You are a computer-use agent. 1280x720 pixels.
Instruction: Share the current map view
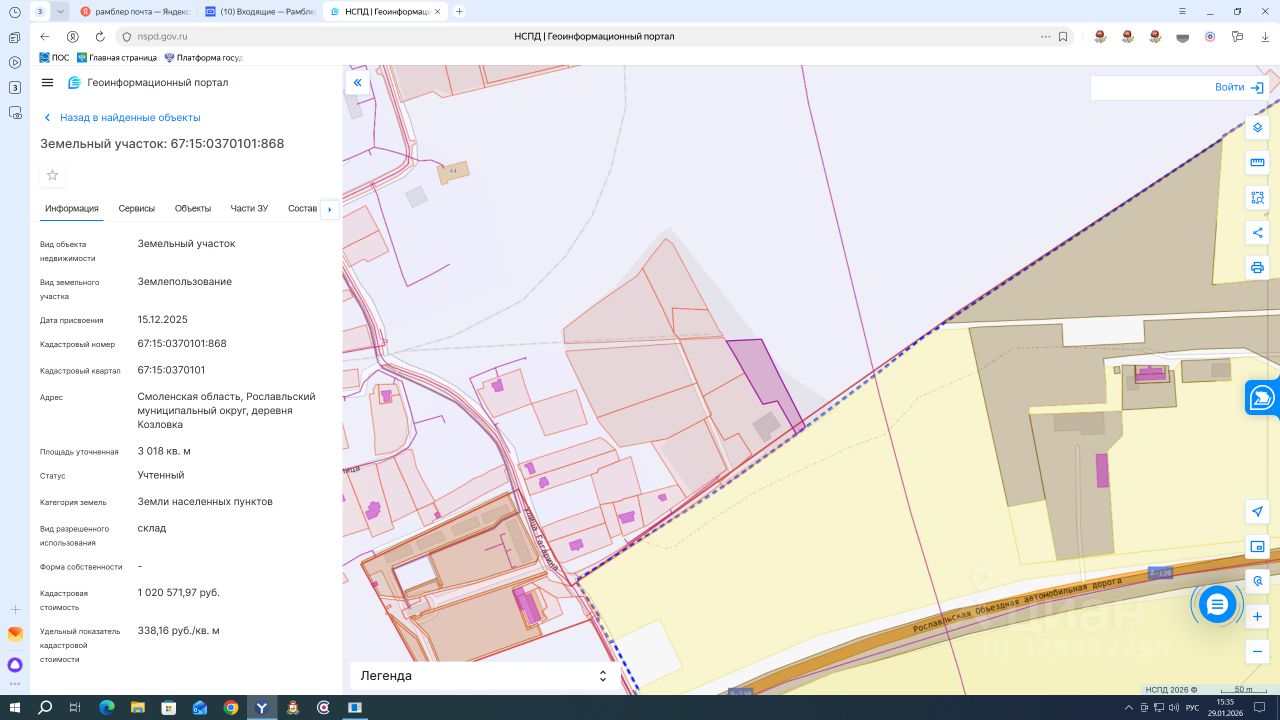click(x=1257, y=233)
